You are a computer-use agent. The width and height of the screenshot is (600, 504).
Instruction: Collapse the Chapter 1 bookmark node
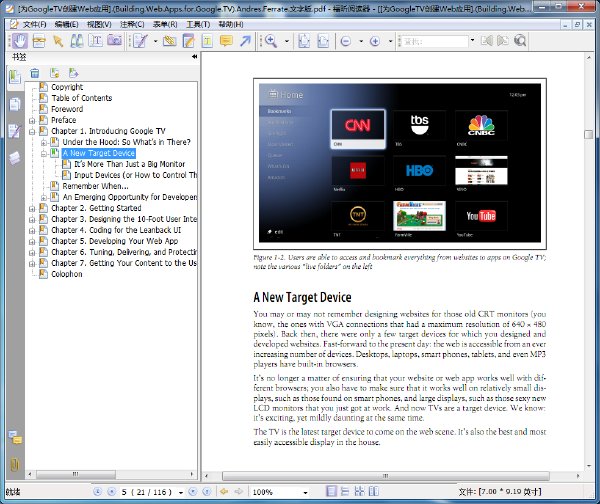click(x=32, y=131)
